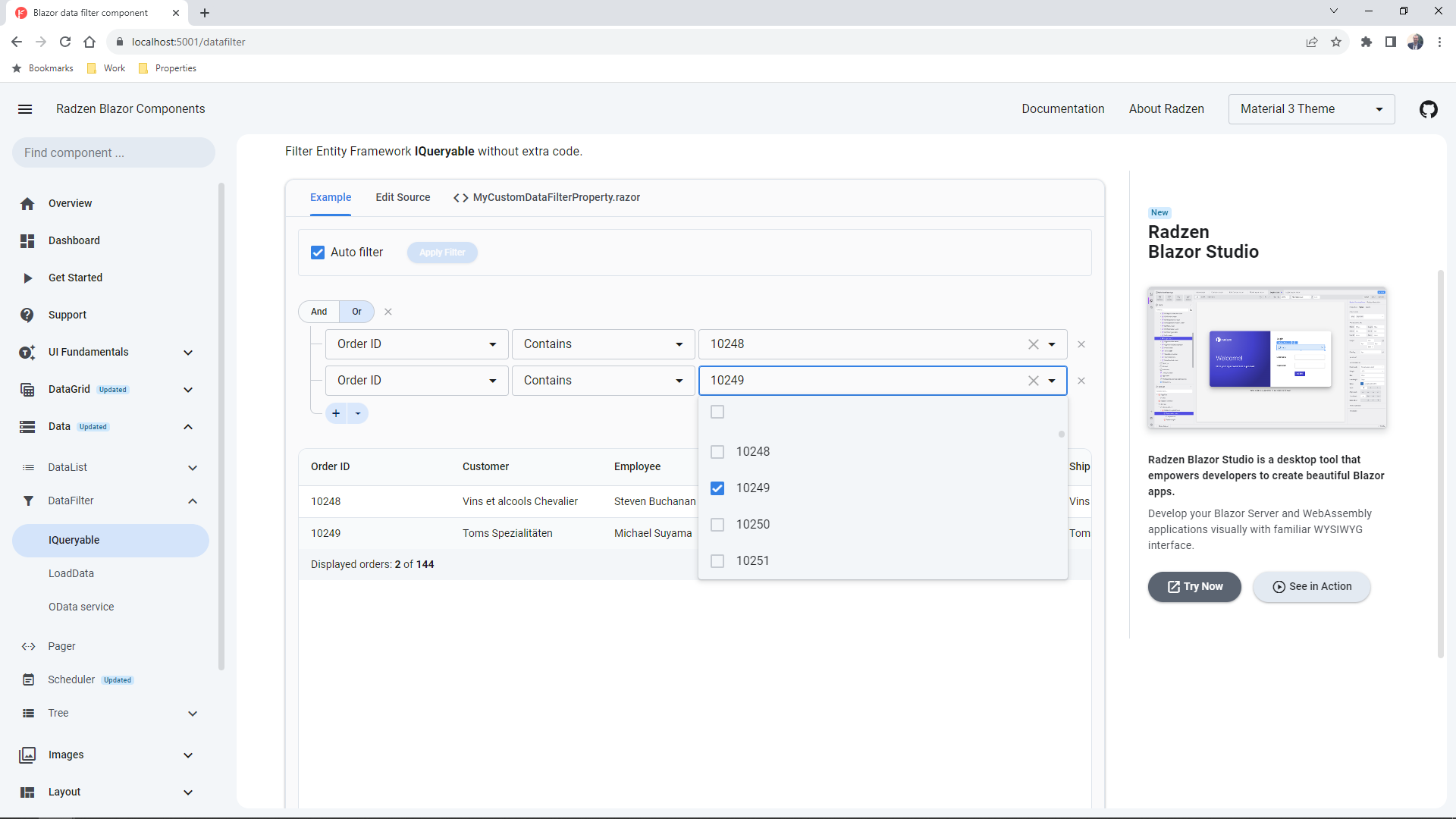The width and height of the screenshot is (1456, 819).
Task: Click the Support help icon
Action: click(27, 315)
